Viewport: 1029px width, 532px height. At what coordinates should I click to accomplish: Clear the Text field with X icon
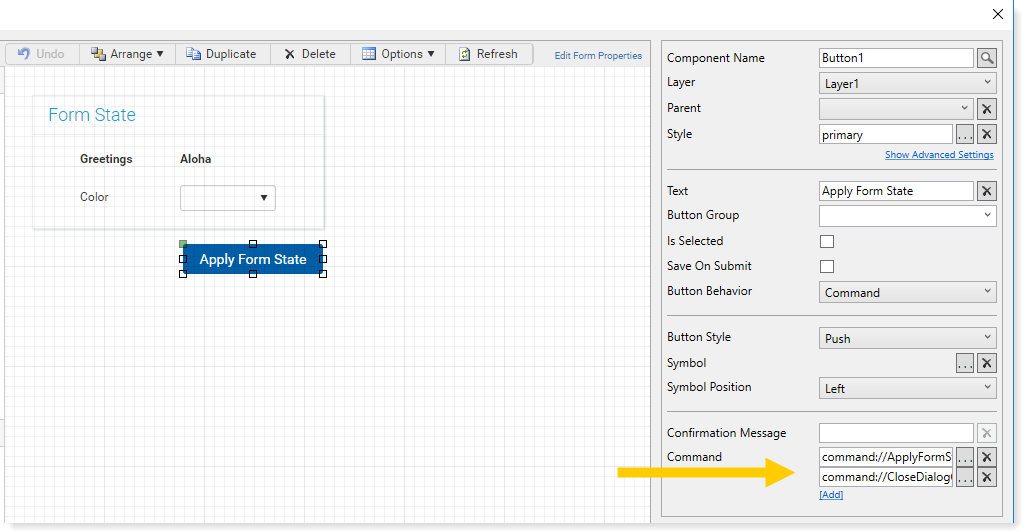[986, 191]
